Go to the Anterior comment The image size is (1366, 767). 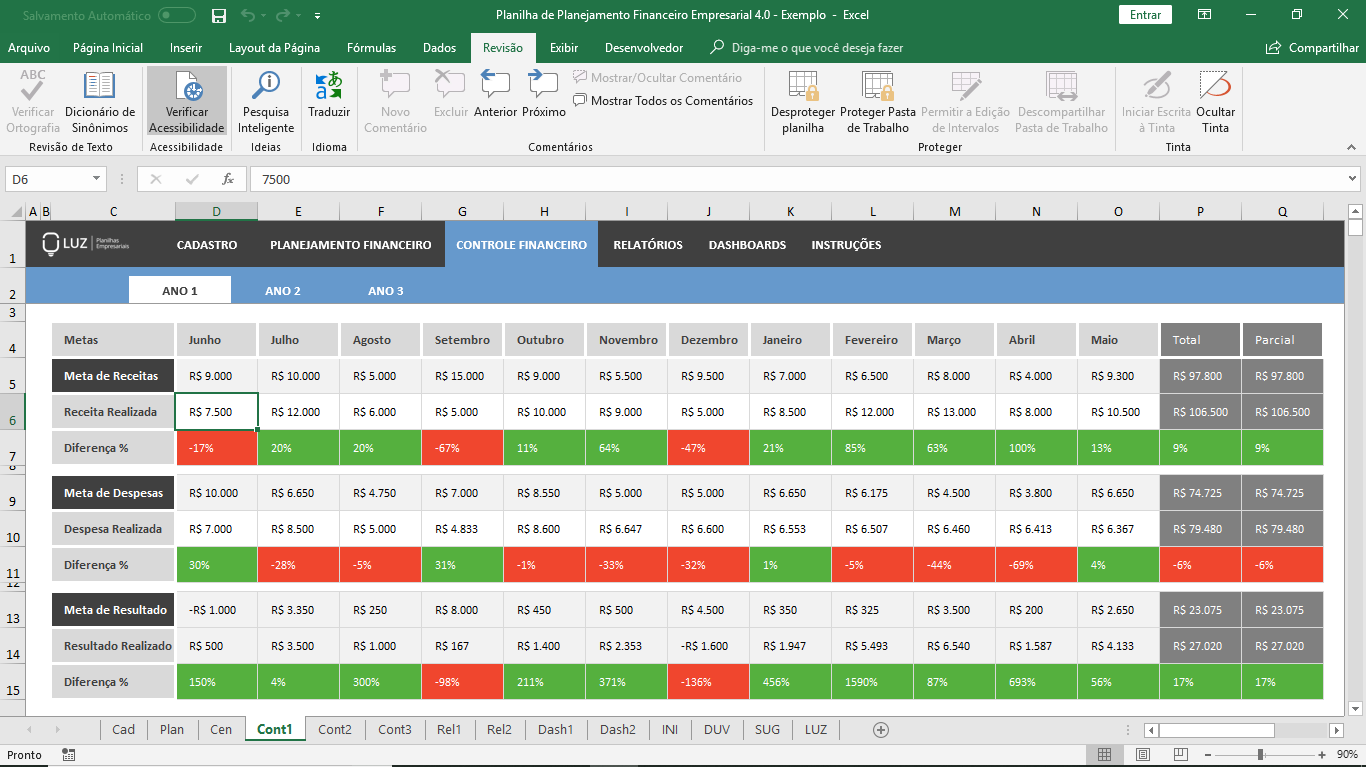[495, 95]
